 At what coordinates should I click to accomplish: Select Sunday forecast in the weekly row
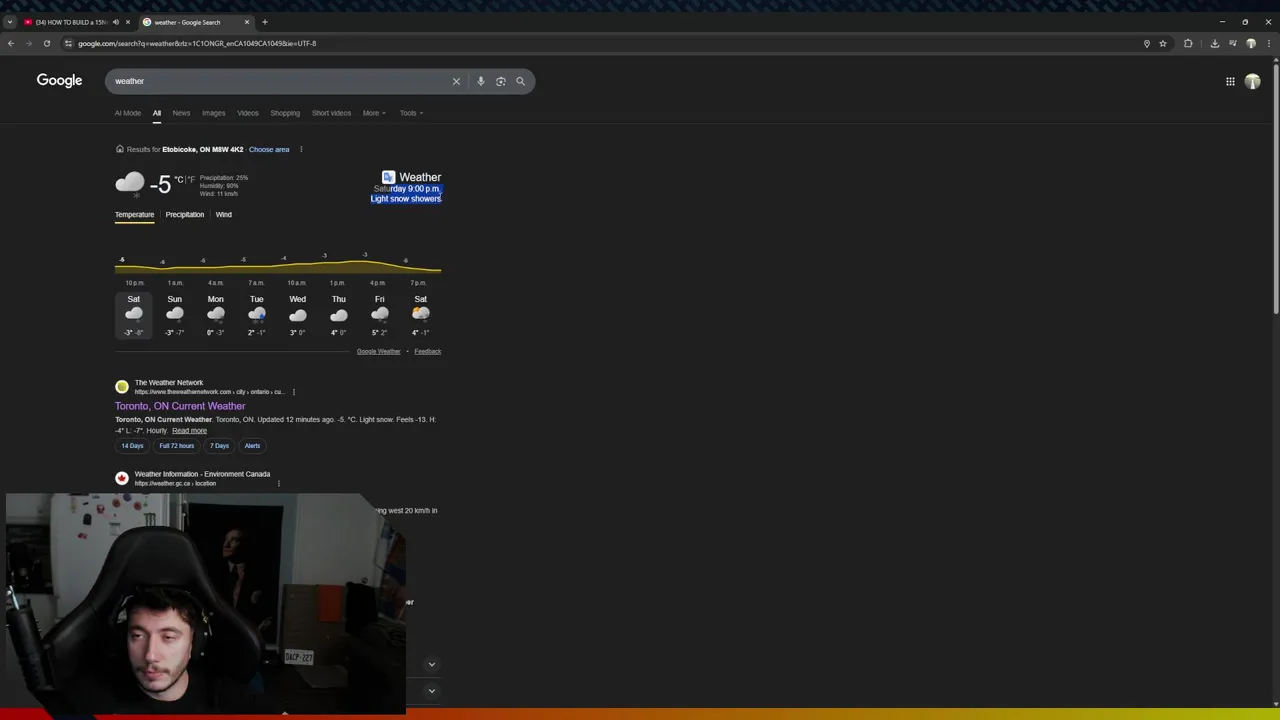tap(175, 315)
